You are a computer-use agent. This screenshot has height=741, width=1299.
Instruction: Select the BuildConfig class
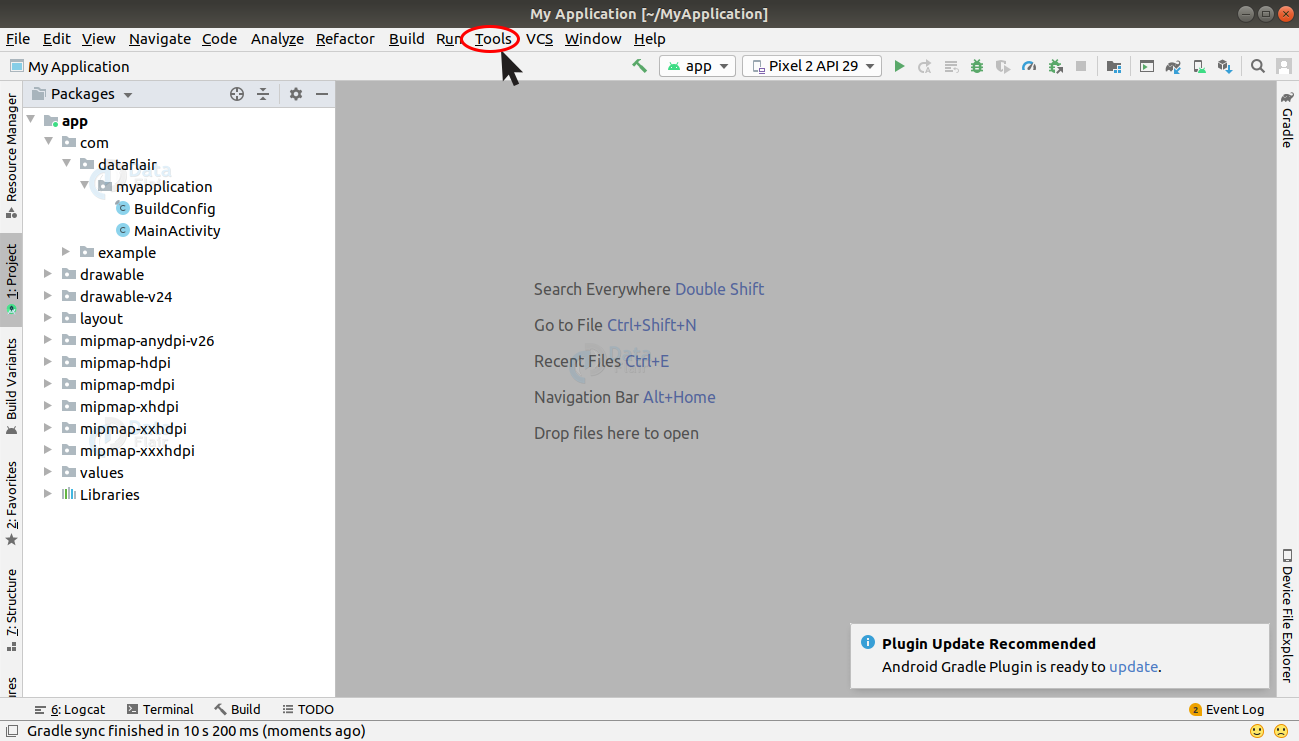pyautogui.click(x=174, y=208)
